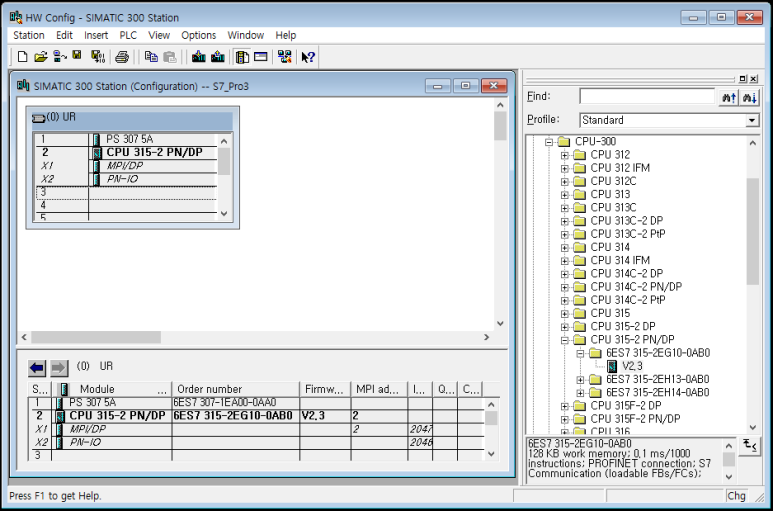Expand the CPU 313C-2 DP folder
This screenshot has height=511, width=773.
click(x=564, y=221)
